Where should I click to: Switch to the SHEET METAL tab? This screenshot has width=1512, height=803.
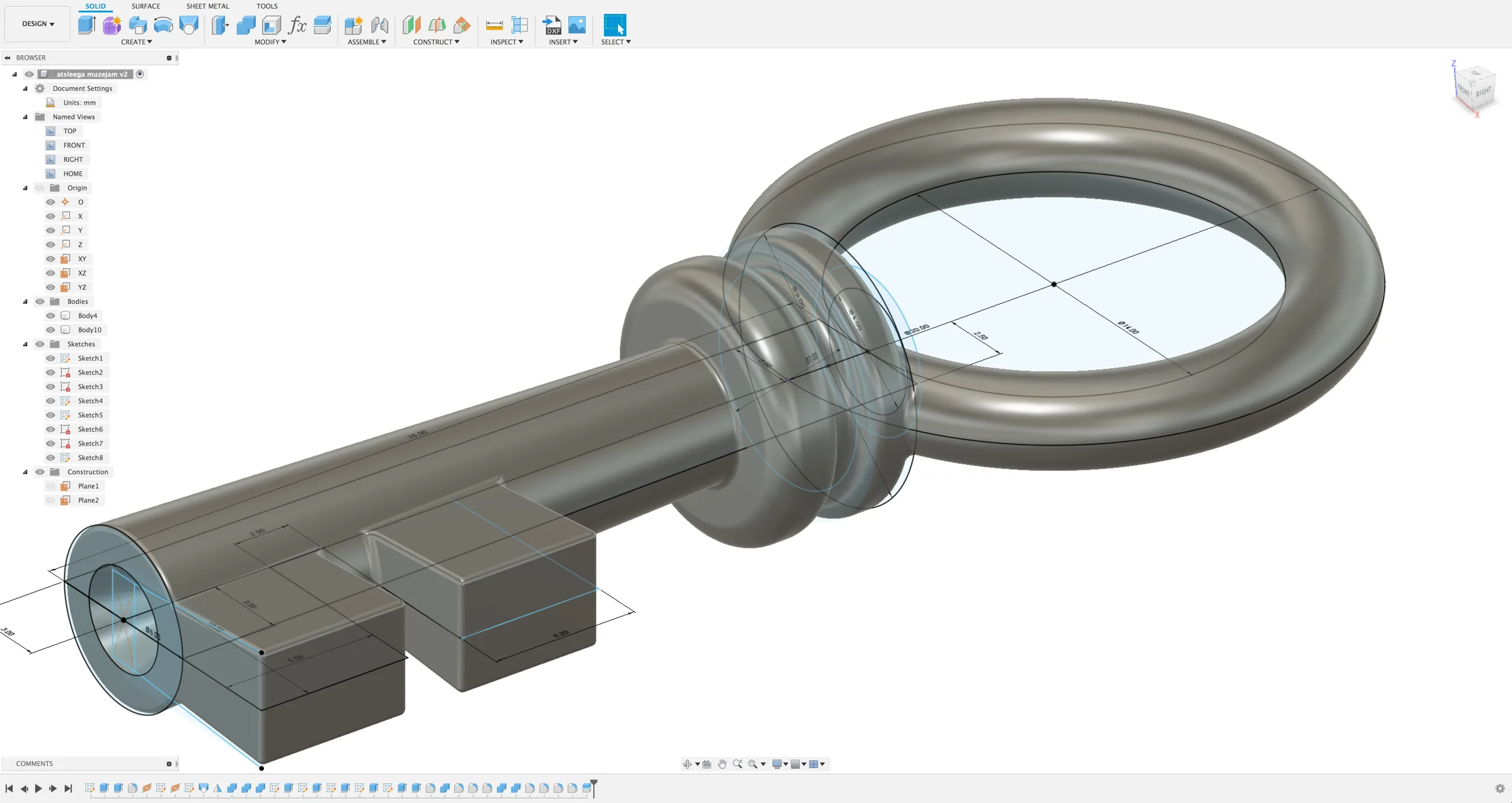coord(208,6)
